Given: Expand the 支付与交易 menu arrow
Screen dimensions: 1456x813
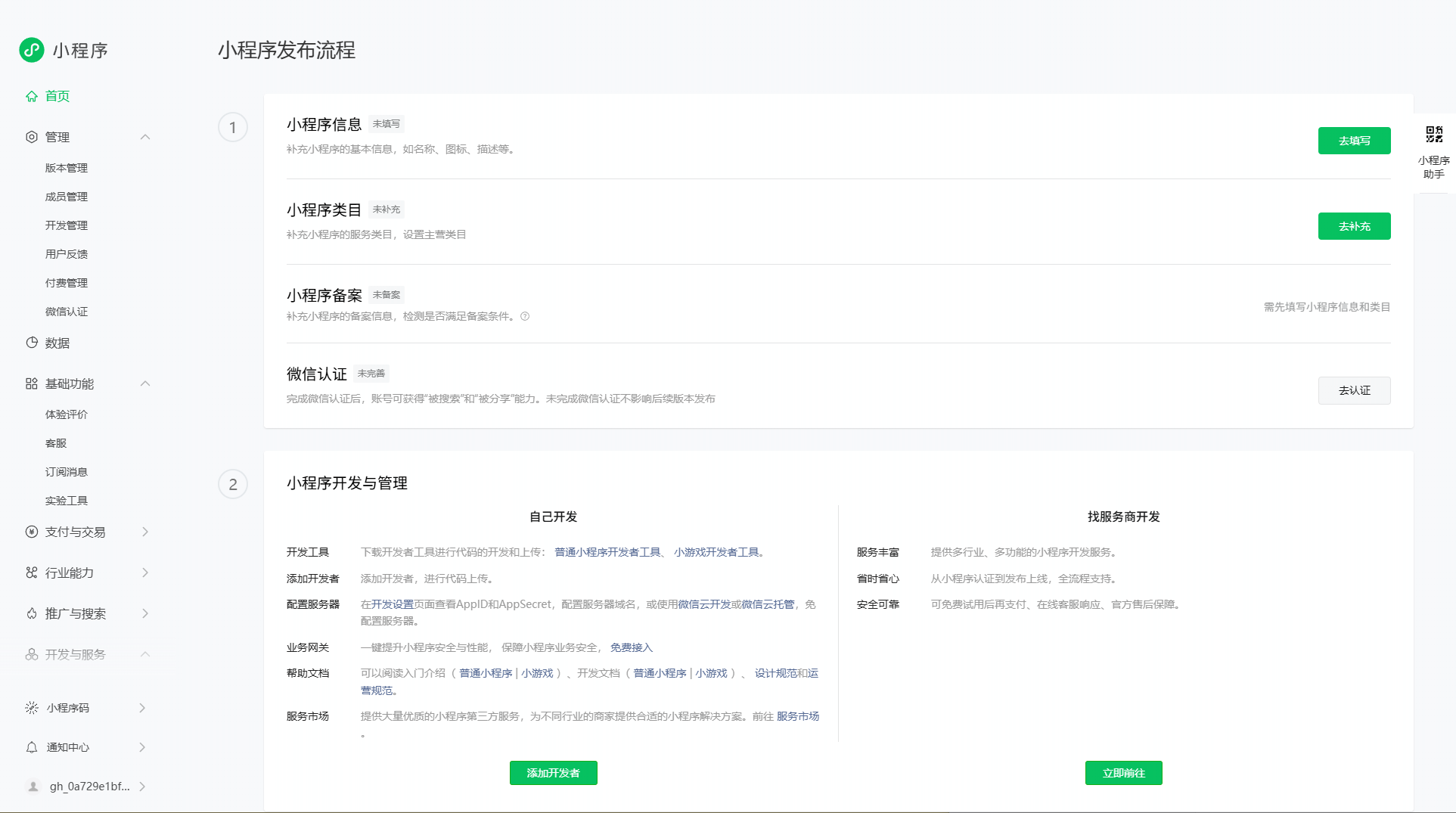Looking at the screenshot, I should (x=145, y=532).
